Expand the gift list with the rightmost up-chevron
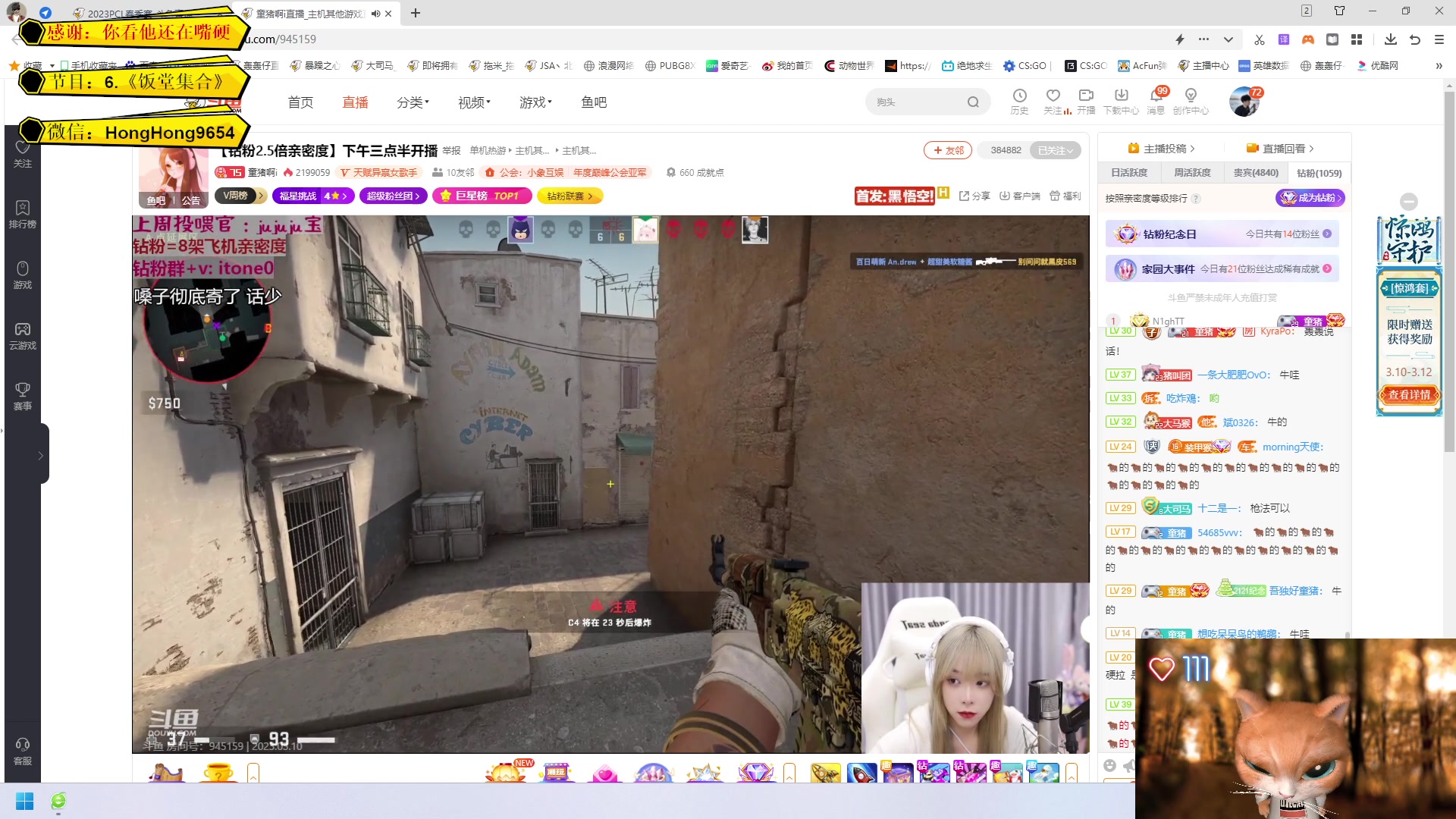1456x819 pixels. 1071,773
